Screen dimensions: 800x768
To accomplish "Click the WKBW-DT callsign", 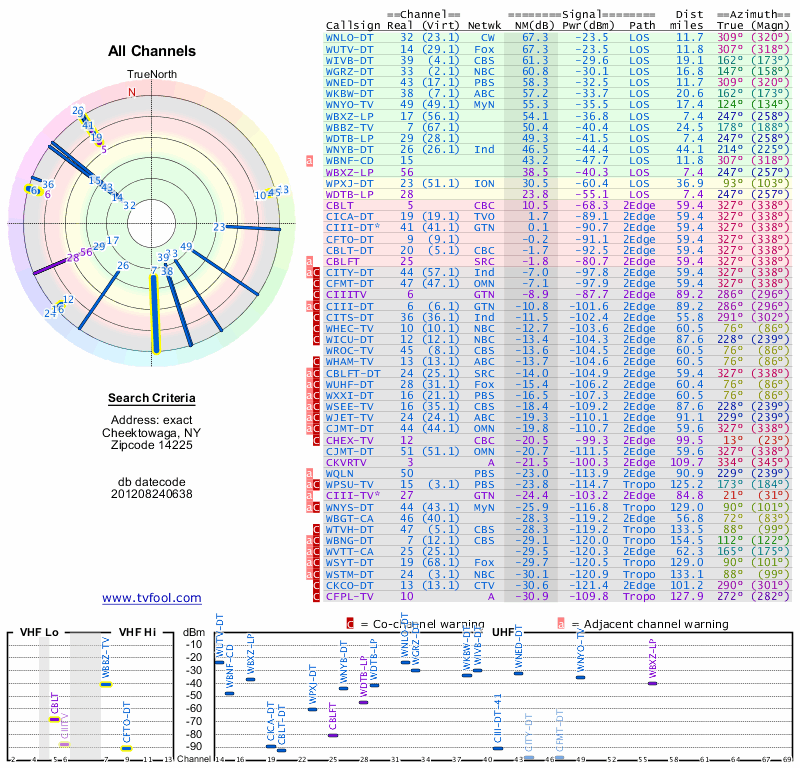I will click(x=349, y=93).
